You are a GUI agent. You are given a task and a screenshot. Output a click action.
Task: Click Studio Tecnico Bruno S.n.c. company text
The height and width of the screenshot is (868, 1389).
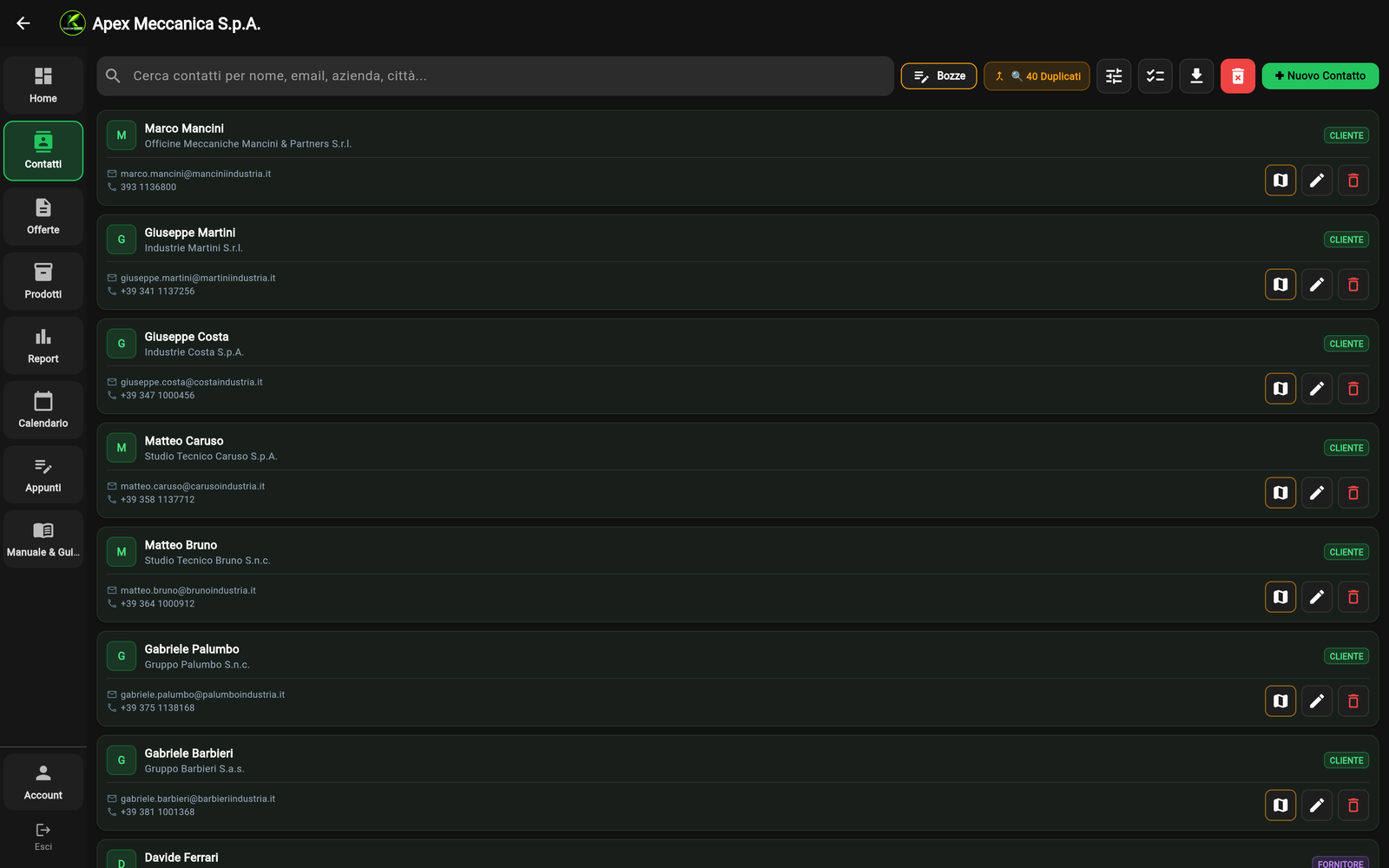click(207, 561)
